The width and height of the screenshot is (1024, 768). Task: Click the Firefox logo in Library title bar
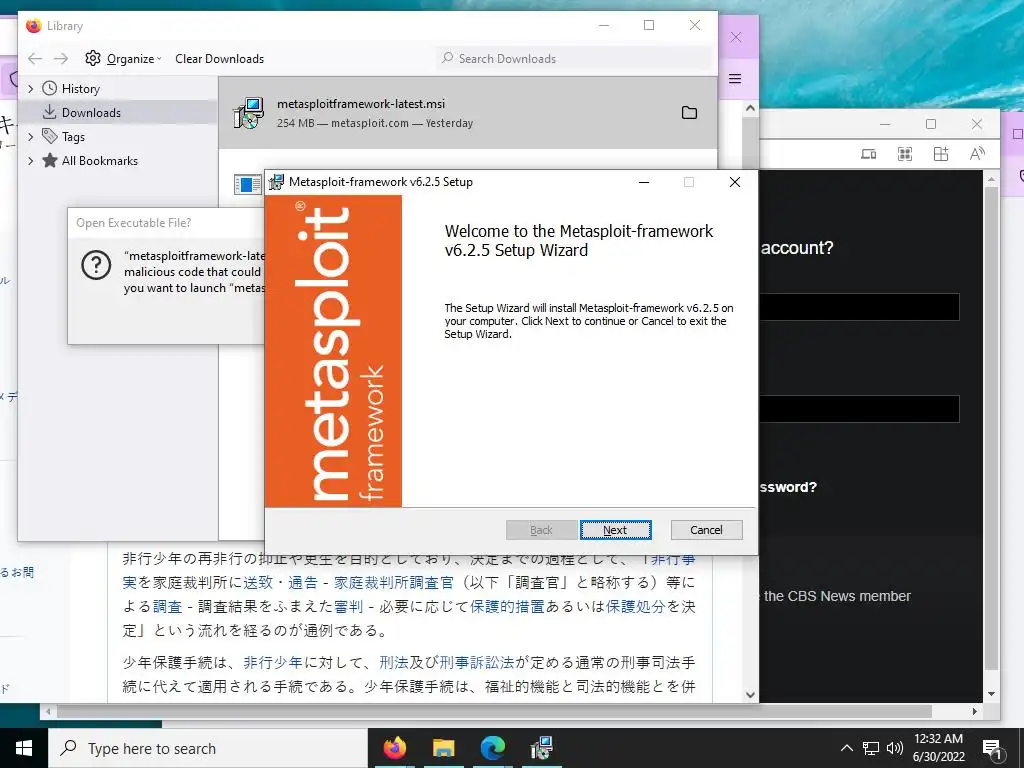click(x=33, y=26)
